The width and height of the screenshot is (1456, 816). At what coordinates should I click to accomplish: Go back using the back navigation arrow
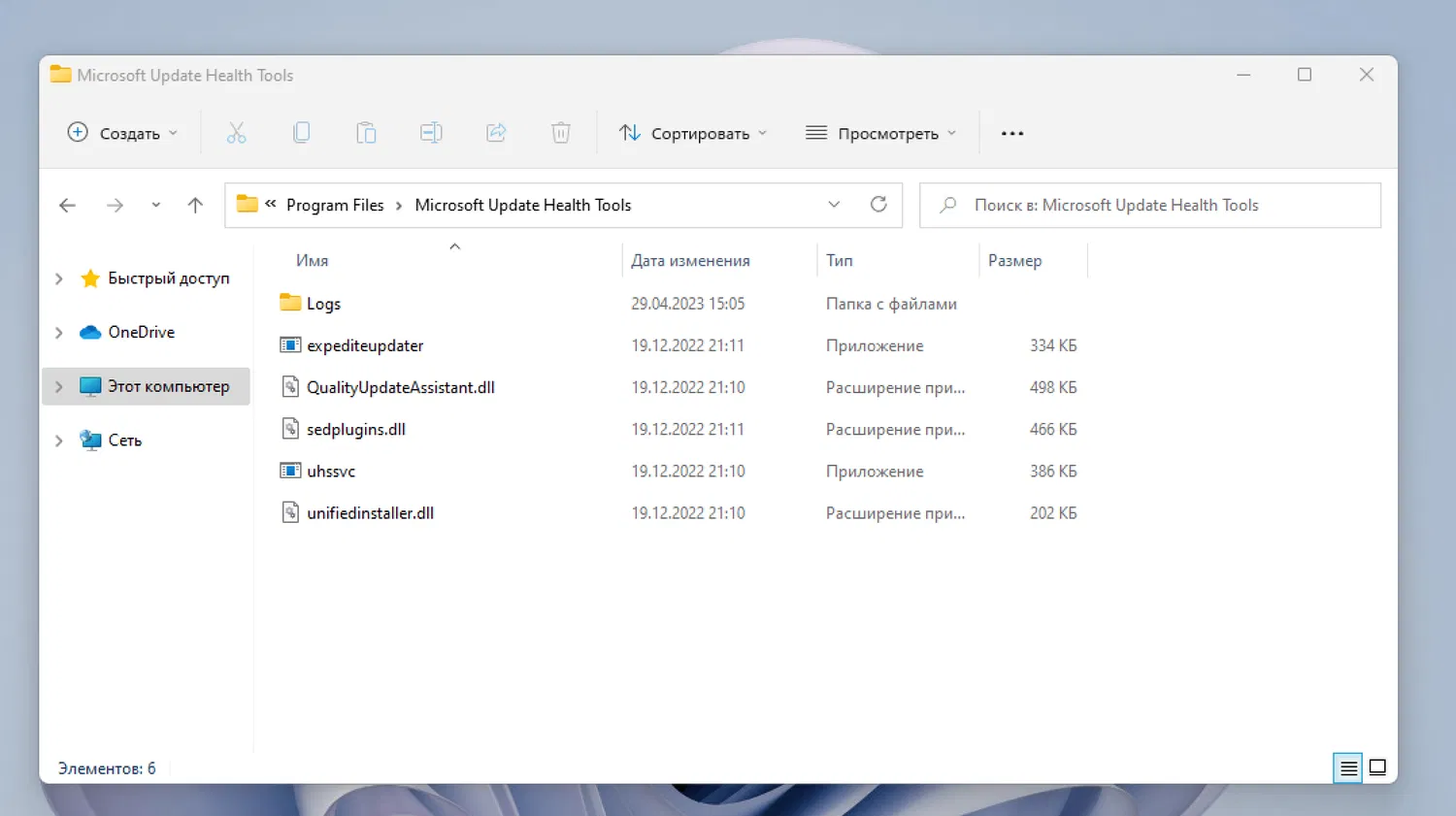[x=67, y=205]
